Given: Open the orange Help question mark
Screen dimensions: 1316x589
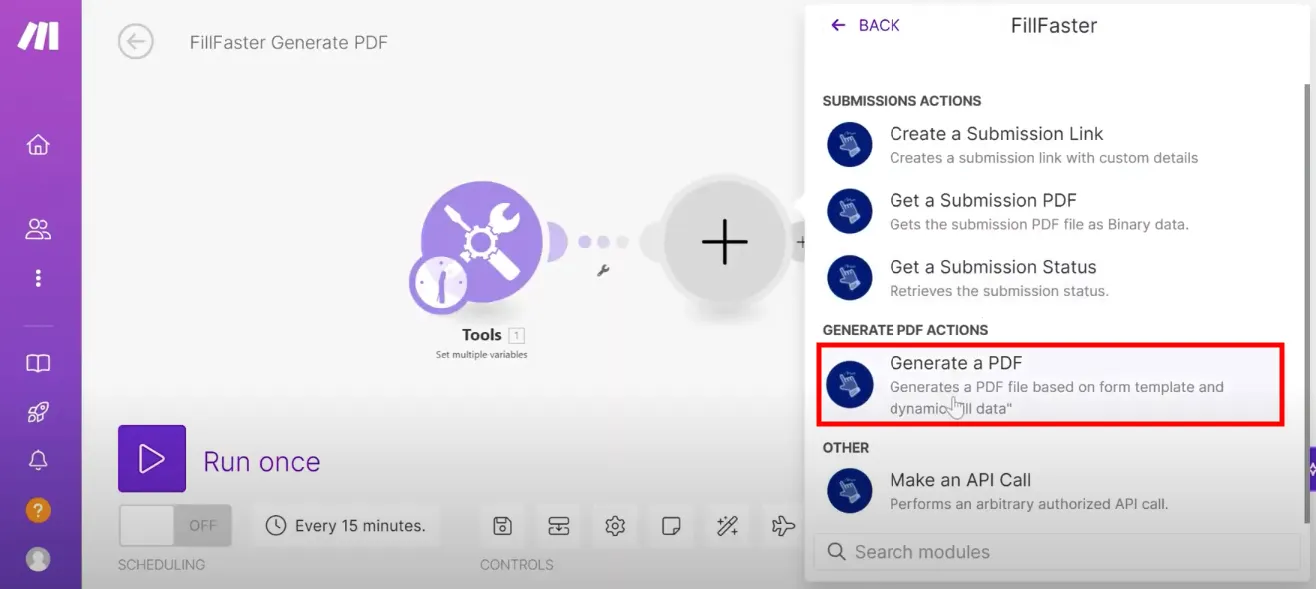Looking at the screenshot, I should [38, 509].
